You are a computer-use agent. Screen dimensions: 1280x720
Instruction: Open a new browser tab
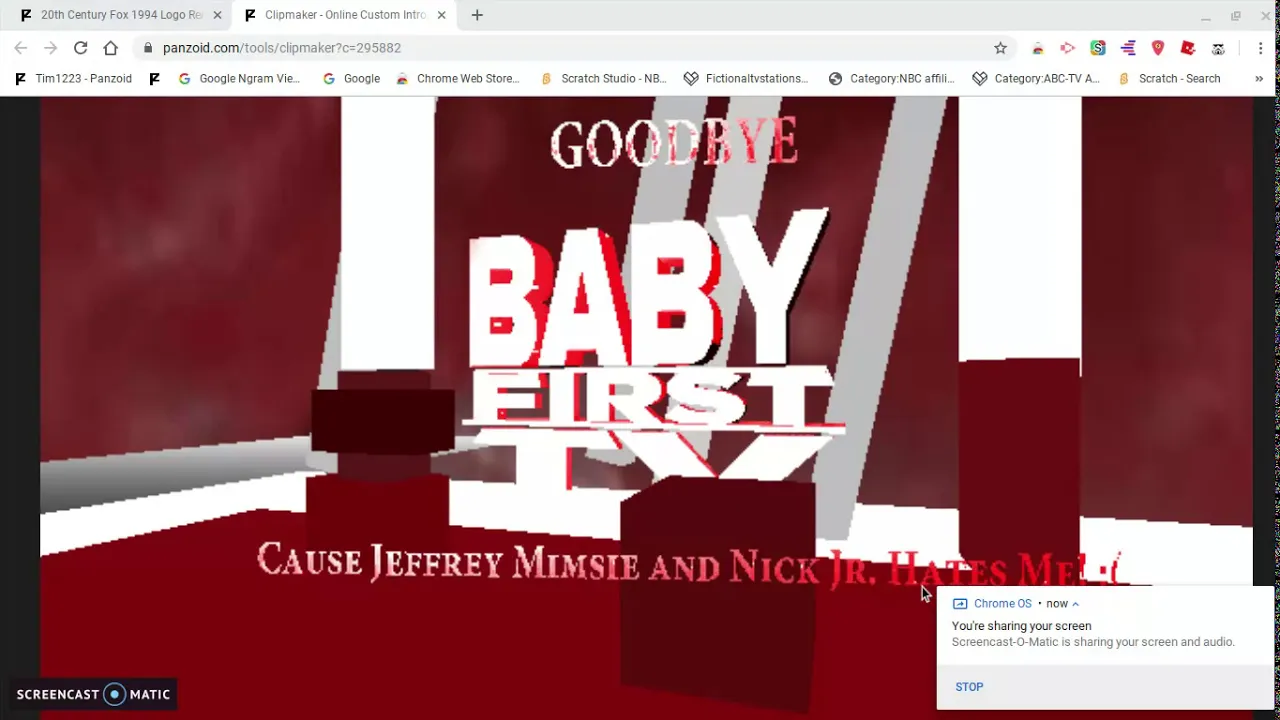pyautogui.click(x=477, y=15)
